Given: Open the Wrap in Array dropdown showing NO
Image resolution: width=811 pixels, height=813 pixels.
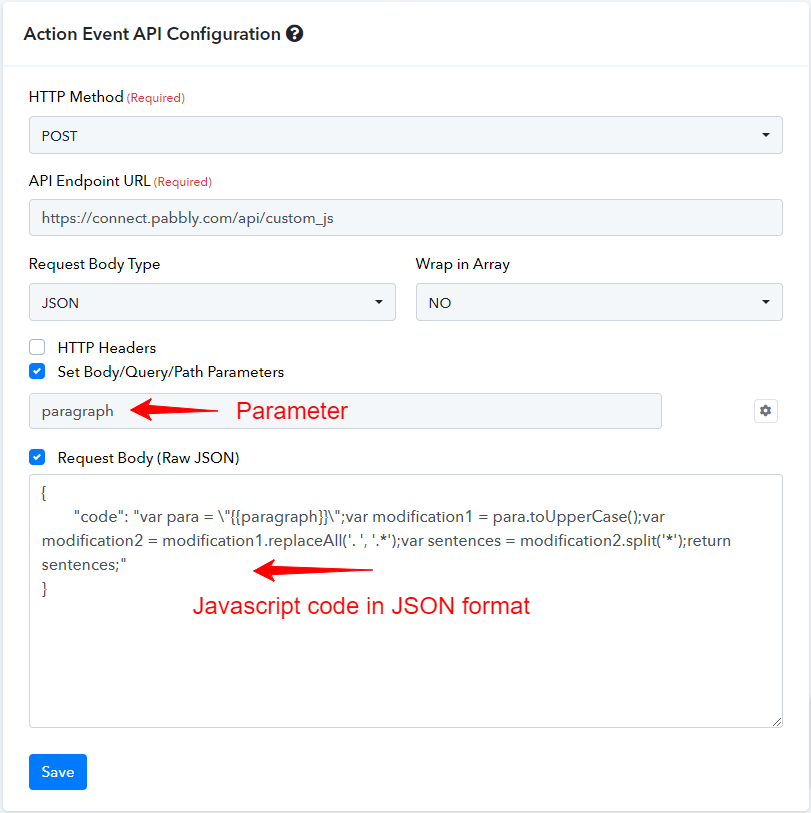Looking at the screenshot, I should coord(599,302).
